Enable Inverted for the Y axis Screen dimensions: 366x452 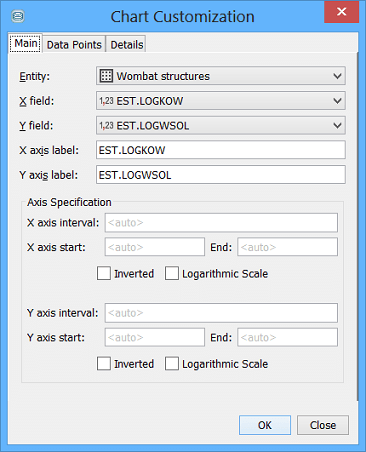click(104, 363)
